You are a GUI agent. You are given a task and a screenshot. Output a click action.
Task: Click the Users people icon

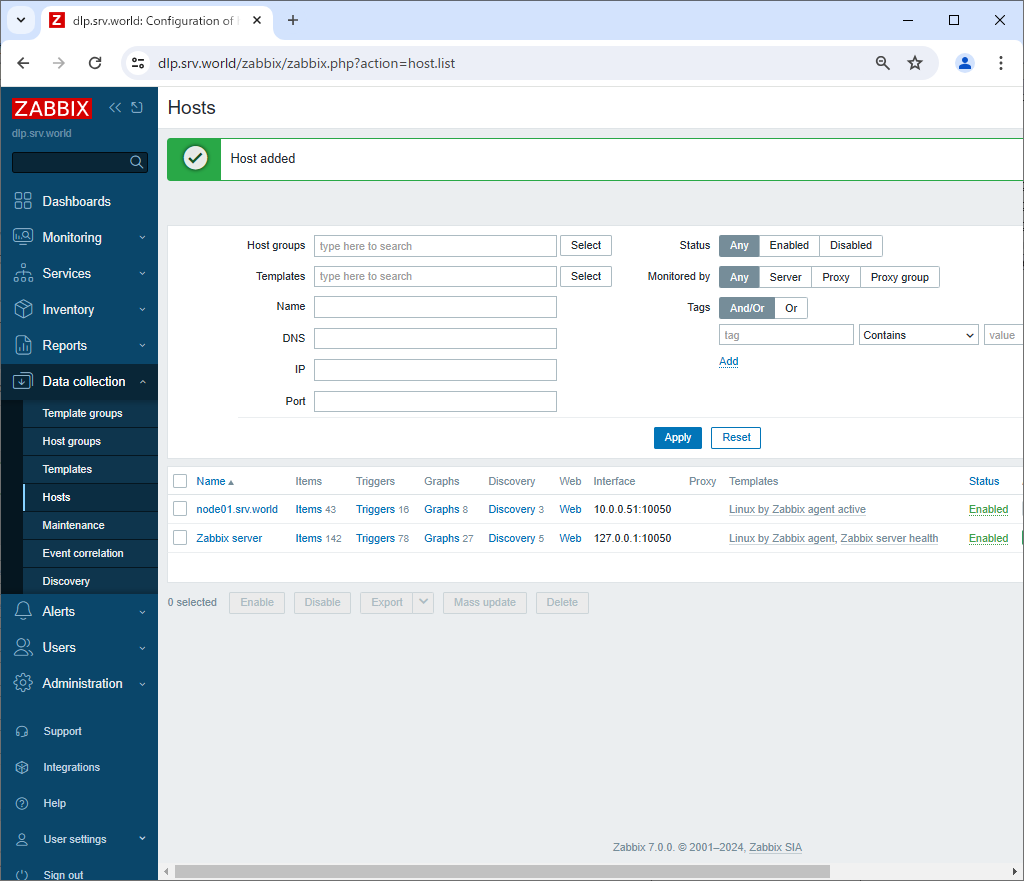[x=23, y=647]
